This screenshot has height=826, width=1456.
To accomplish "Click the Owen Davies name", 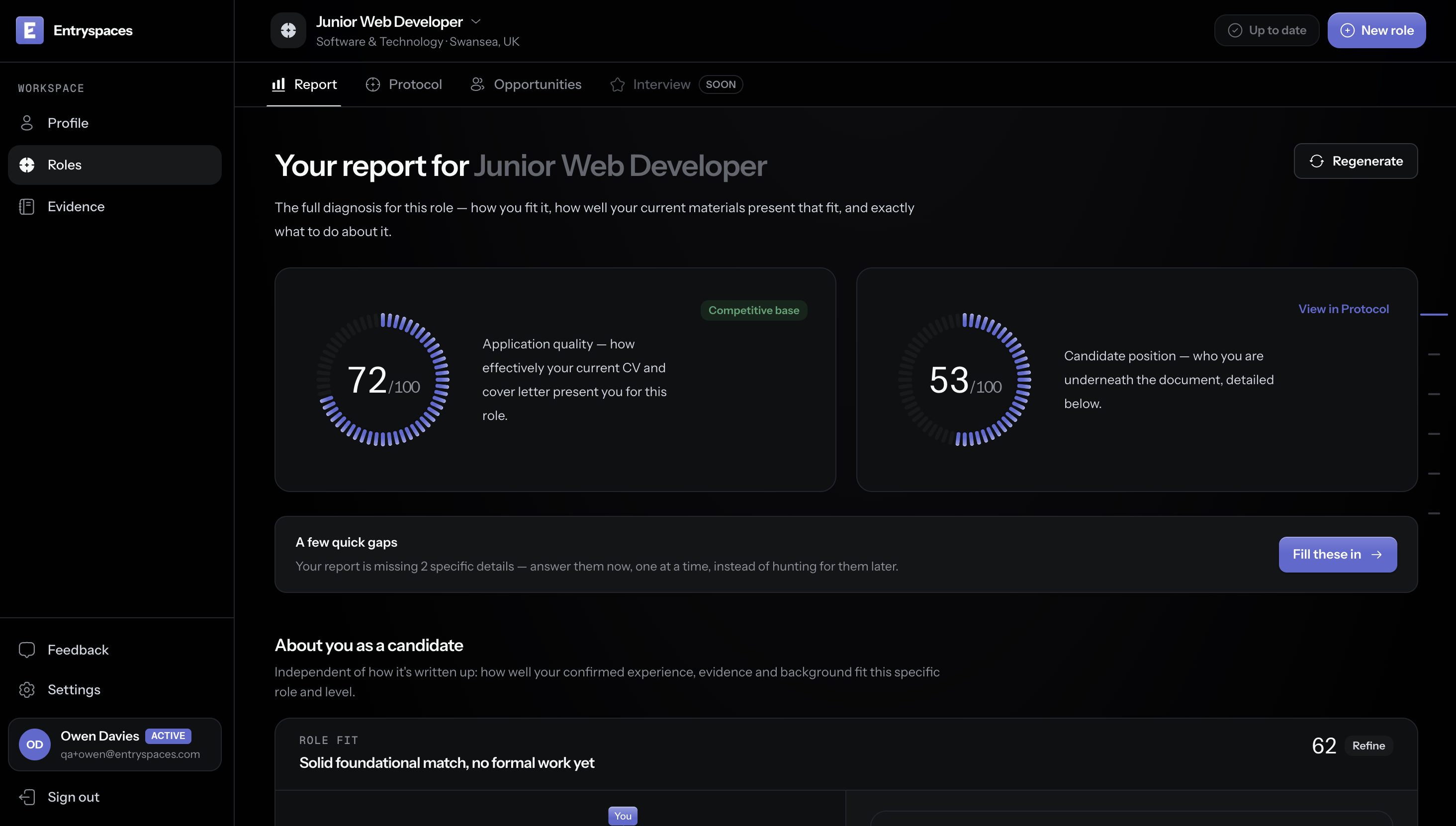I will (x=100, y=736).
